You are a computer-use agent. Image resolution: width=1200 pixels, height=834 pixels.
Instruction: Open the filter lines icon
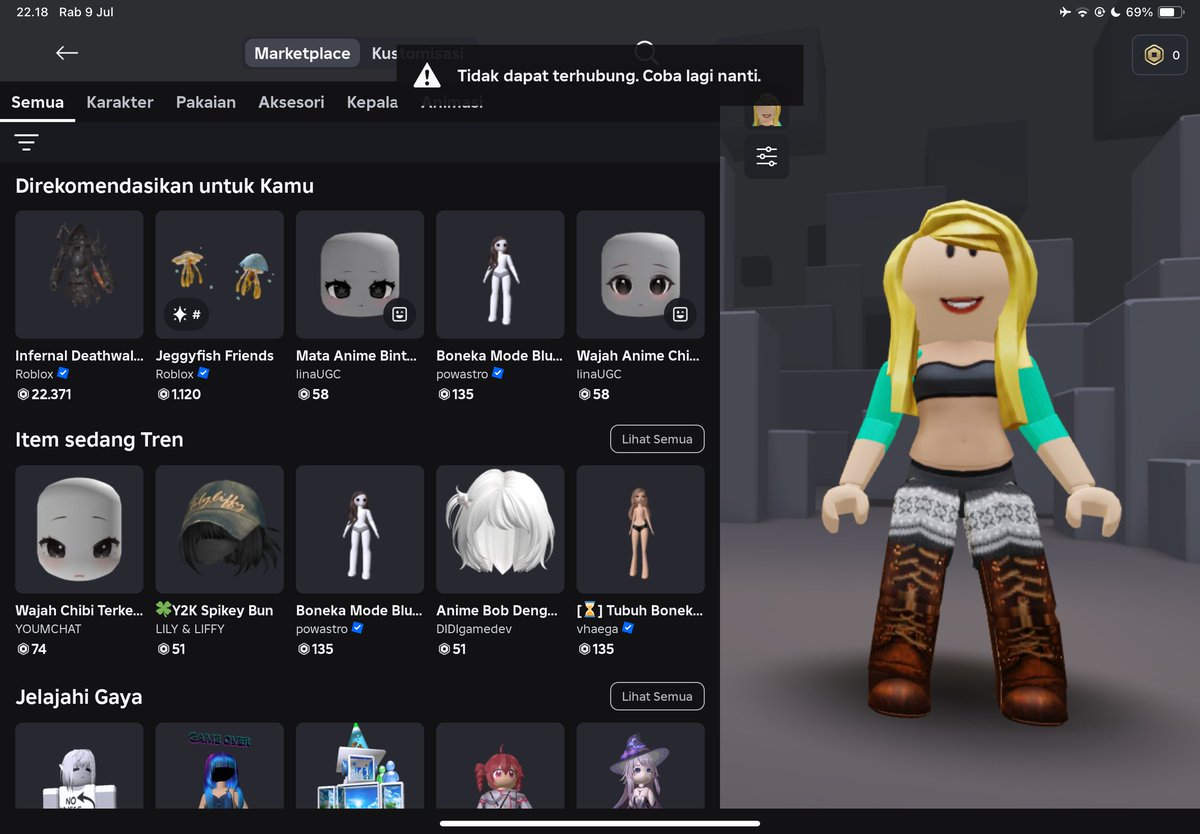tap(26, 142)
